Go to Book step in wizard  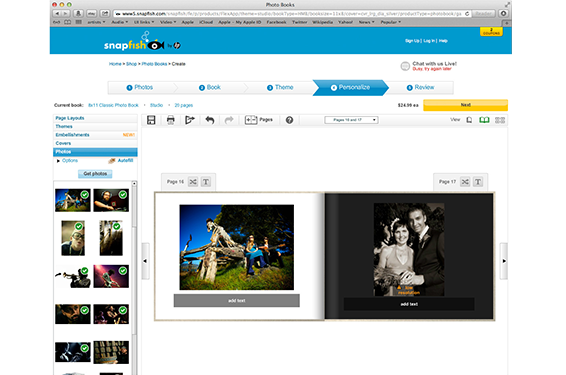(210, 87)
